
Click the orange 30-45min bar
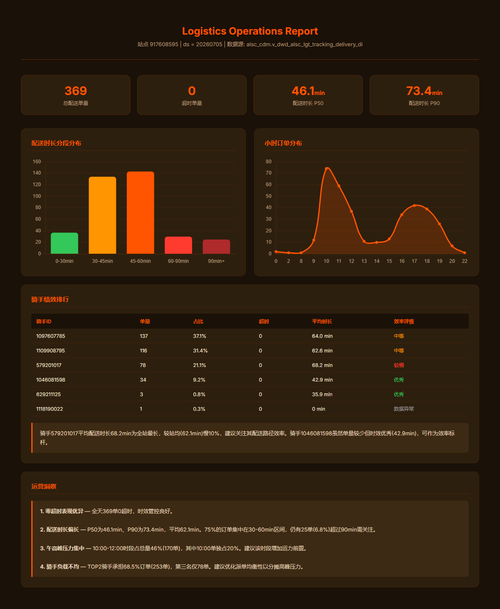[103, 215]
